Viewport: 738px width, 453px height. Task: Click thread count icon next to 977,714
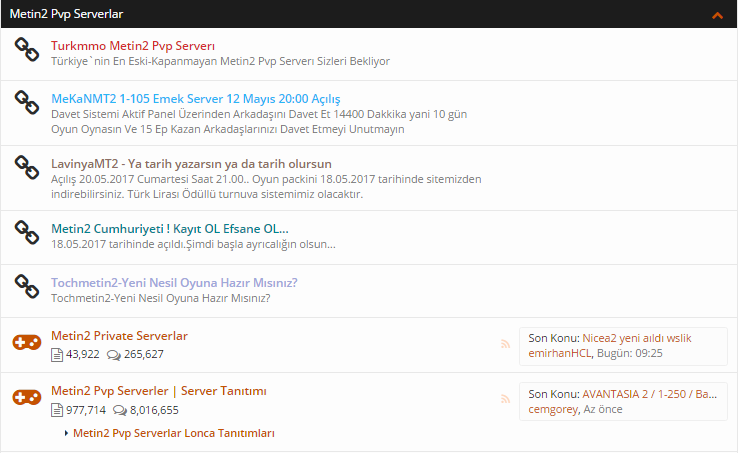[56, 410]
